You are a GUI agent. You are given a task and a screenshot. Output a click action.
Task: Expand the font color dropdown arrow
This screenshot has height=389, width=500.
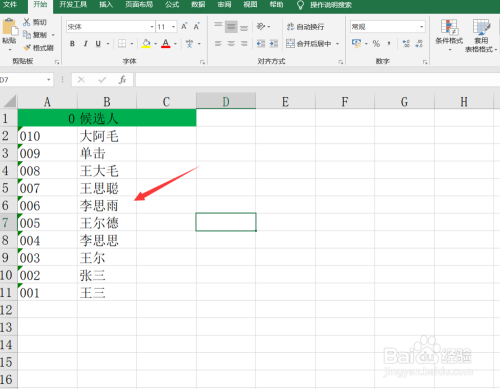pyautogui.click(x=175, y=44)
